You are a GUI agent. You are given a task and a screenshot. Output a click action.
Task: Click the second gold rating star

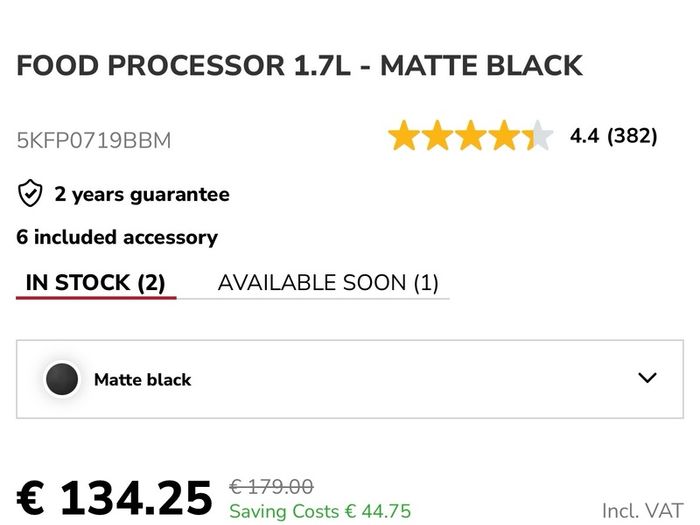click(x=438, y=135)
